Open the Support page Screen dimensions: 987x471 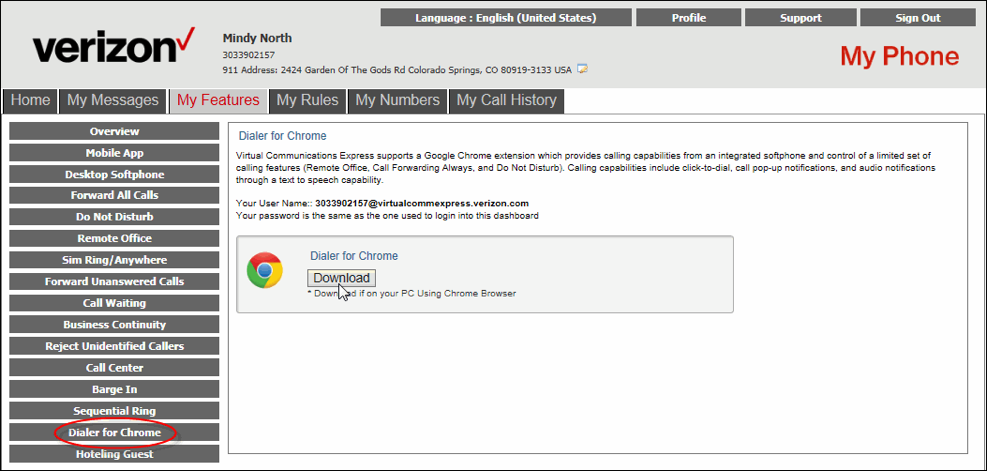point(801,18)
